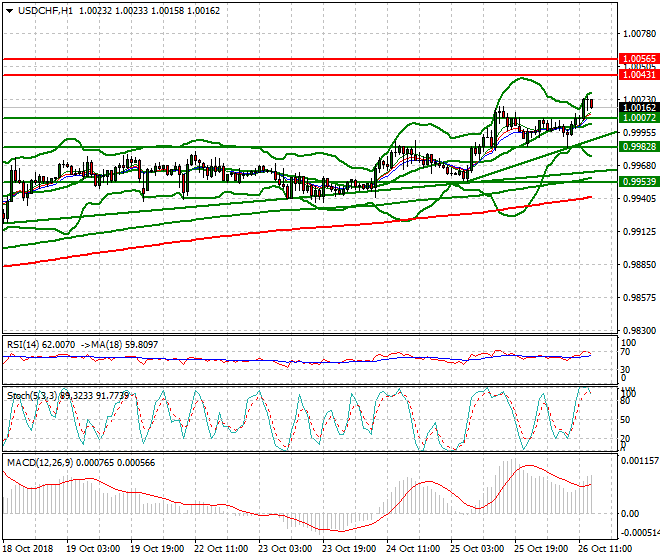Viewport: 660px width, 560px height.
Task: Click the RSI scale value 70
Action: pyautogui.click(x=625, y=352)
